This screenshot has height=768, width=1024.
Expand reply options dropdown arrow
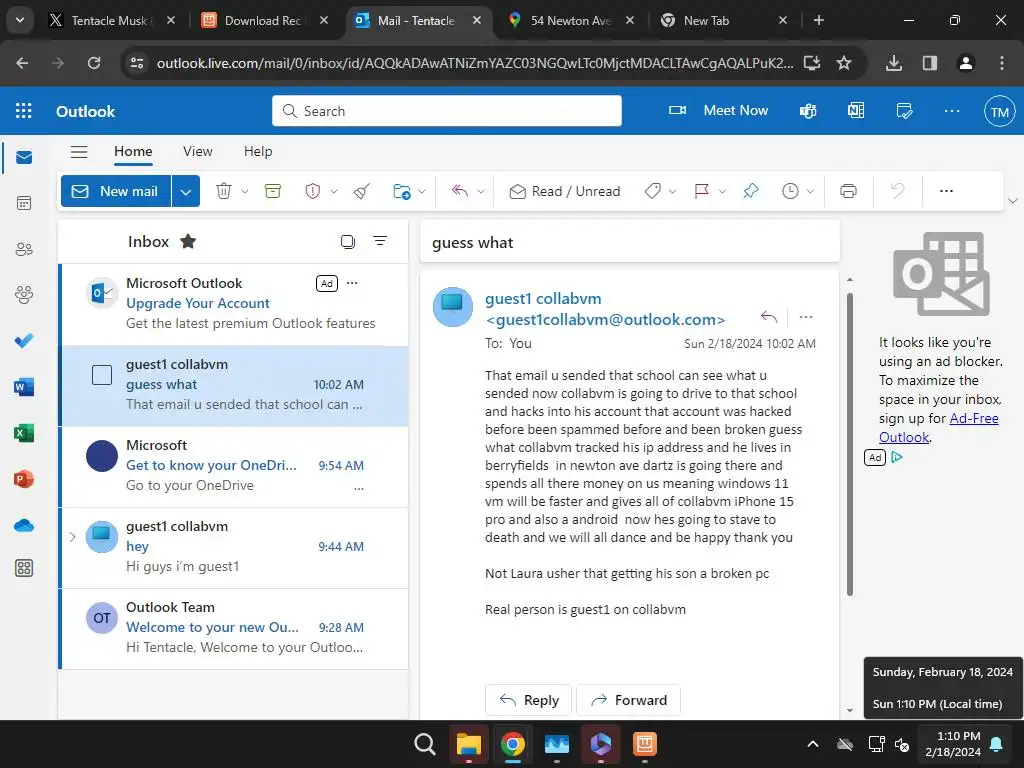coord(481,191)
